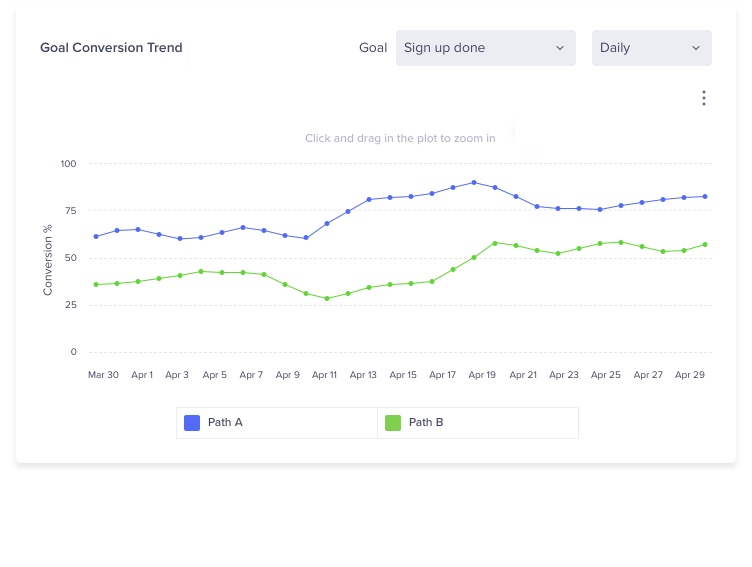Select Path B data point on Mar 30

pyautogui.click(x=96, y=285)
